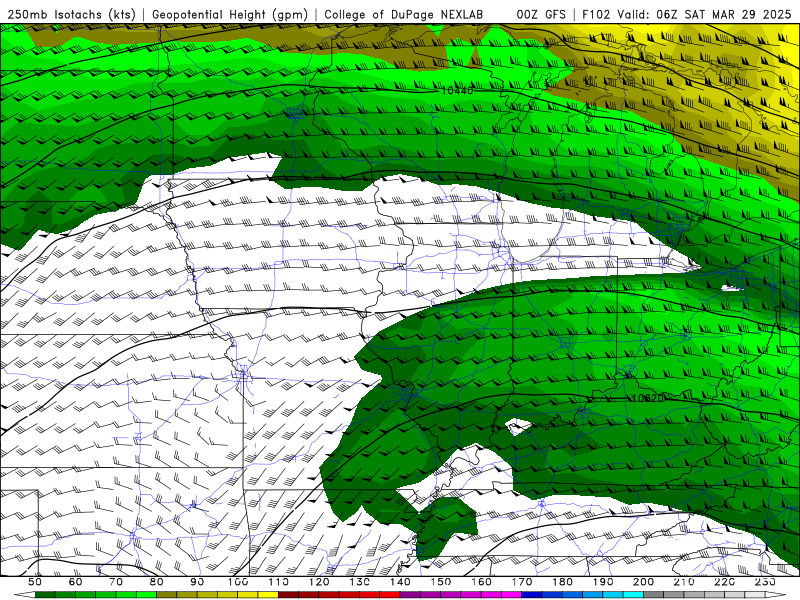Click the "00Z GFS" model run label
Screen dimensions: 800x600
[541, 14]
